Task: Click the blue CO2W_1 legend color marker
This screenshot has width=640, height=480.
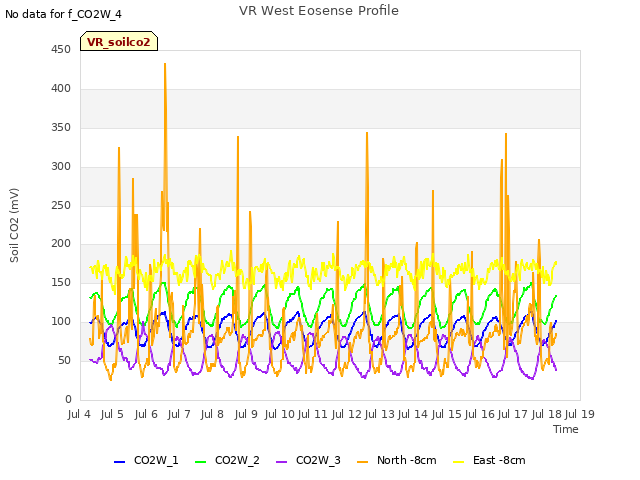Action: click(119, 462)
